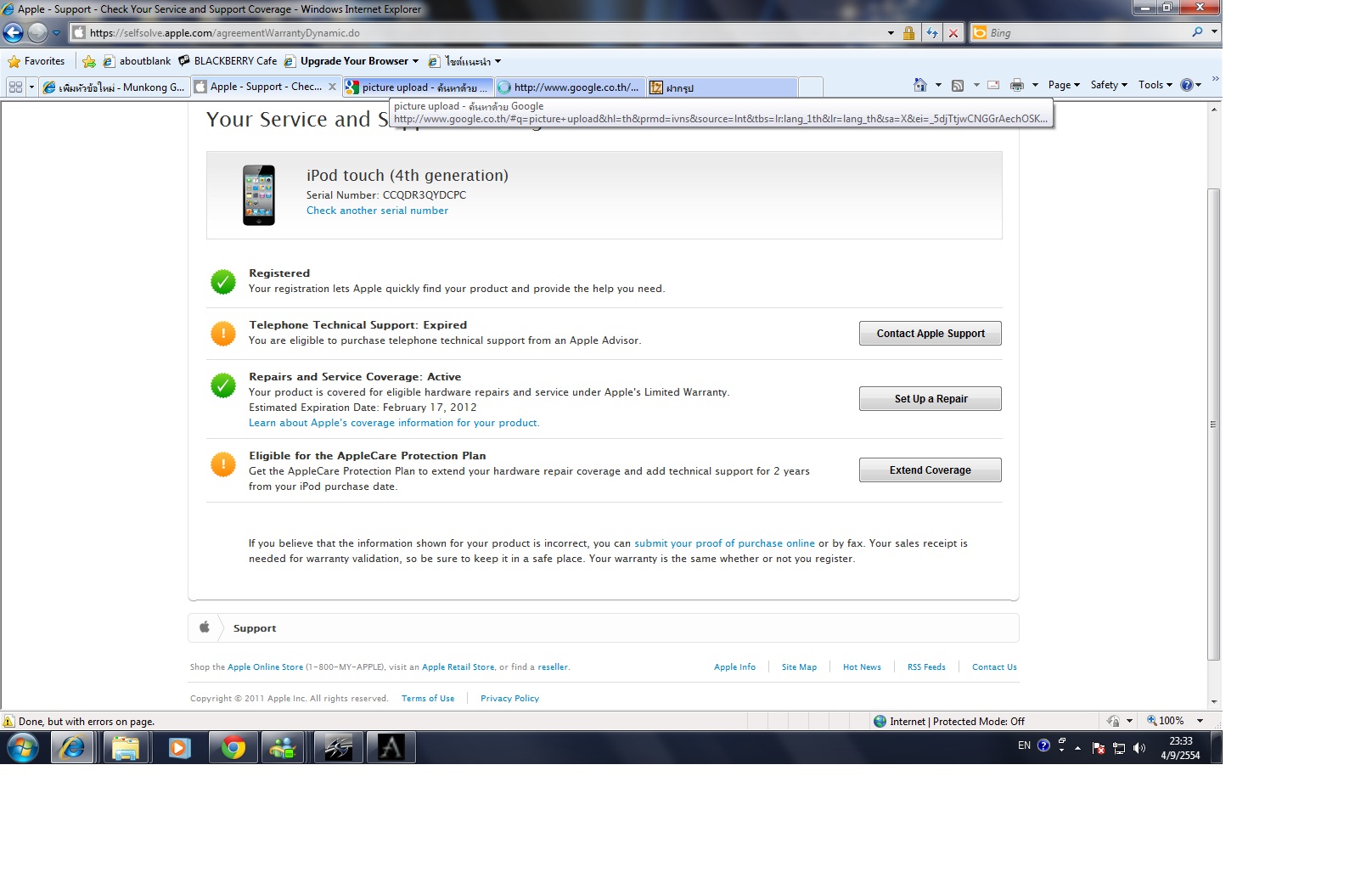Click the Read Mail icon
Image resolution: width=1372 pixels, height=883 pixels.
(x=993, y=85)
